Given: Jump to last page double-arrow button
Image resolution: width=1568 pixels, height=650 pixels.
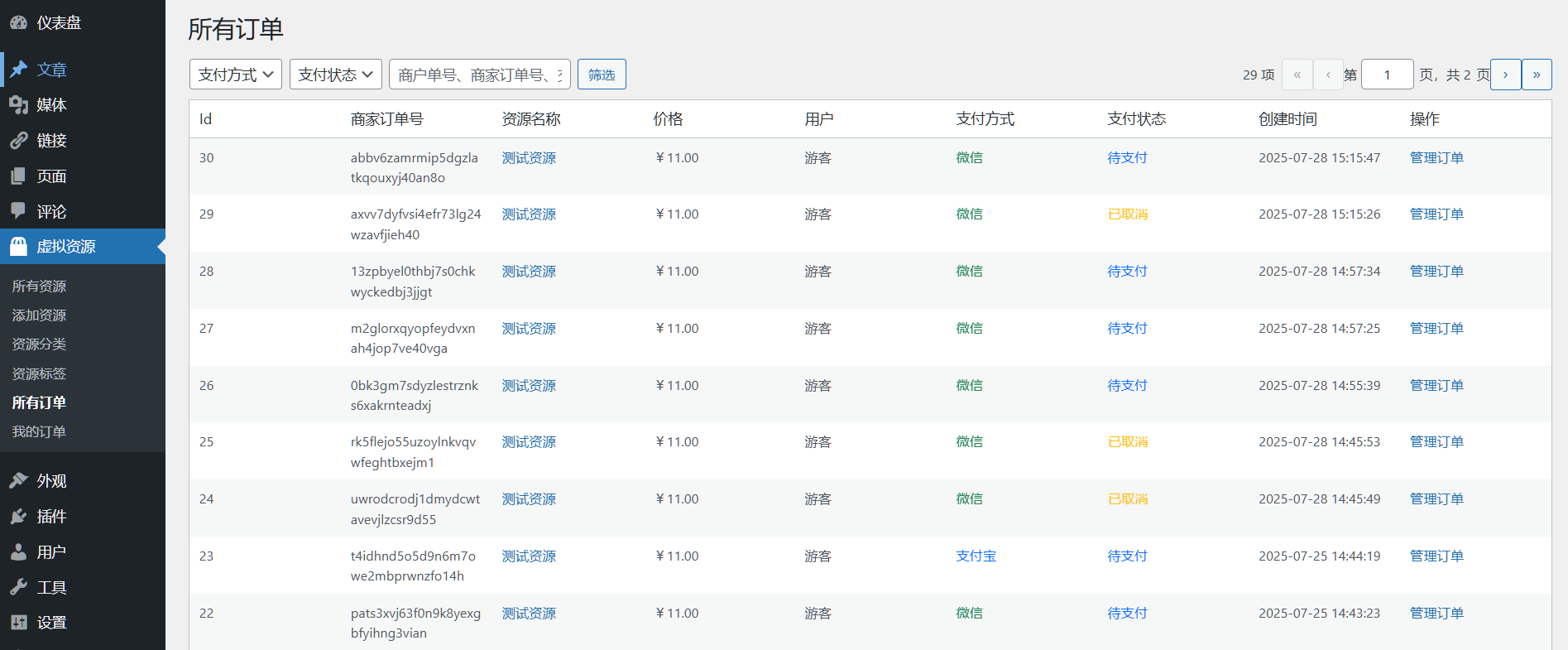Looking at the screenshot, I should click(1537, 75).
